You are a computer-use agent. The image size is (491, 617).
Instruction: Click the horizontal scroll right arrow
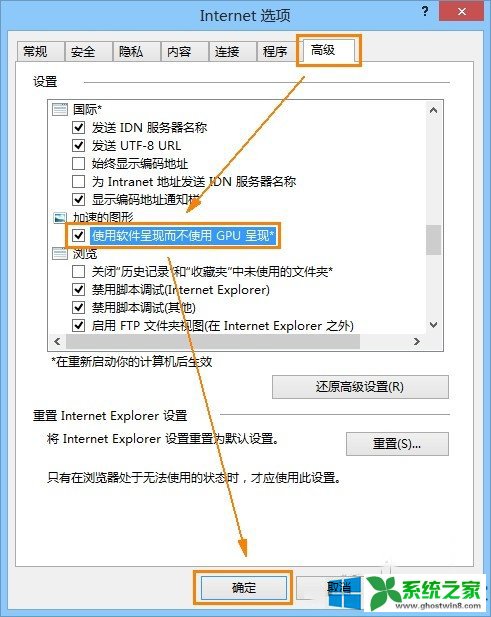(x=417, y=342)
